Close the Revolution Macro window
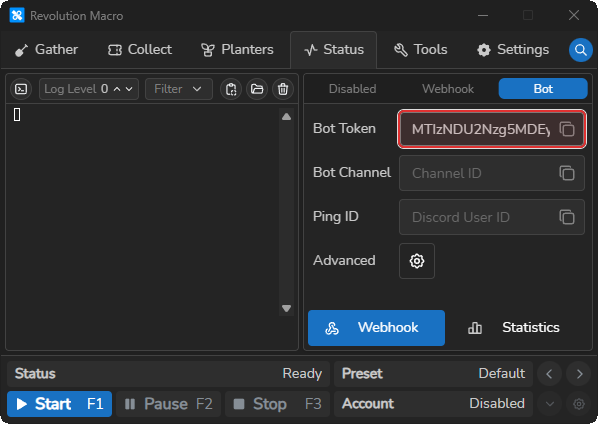This screenshot has width=598, height=424. (574, 16)
